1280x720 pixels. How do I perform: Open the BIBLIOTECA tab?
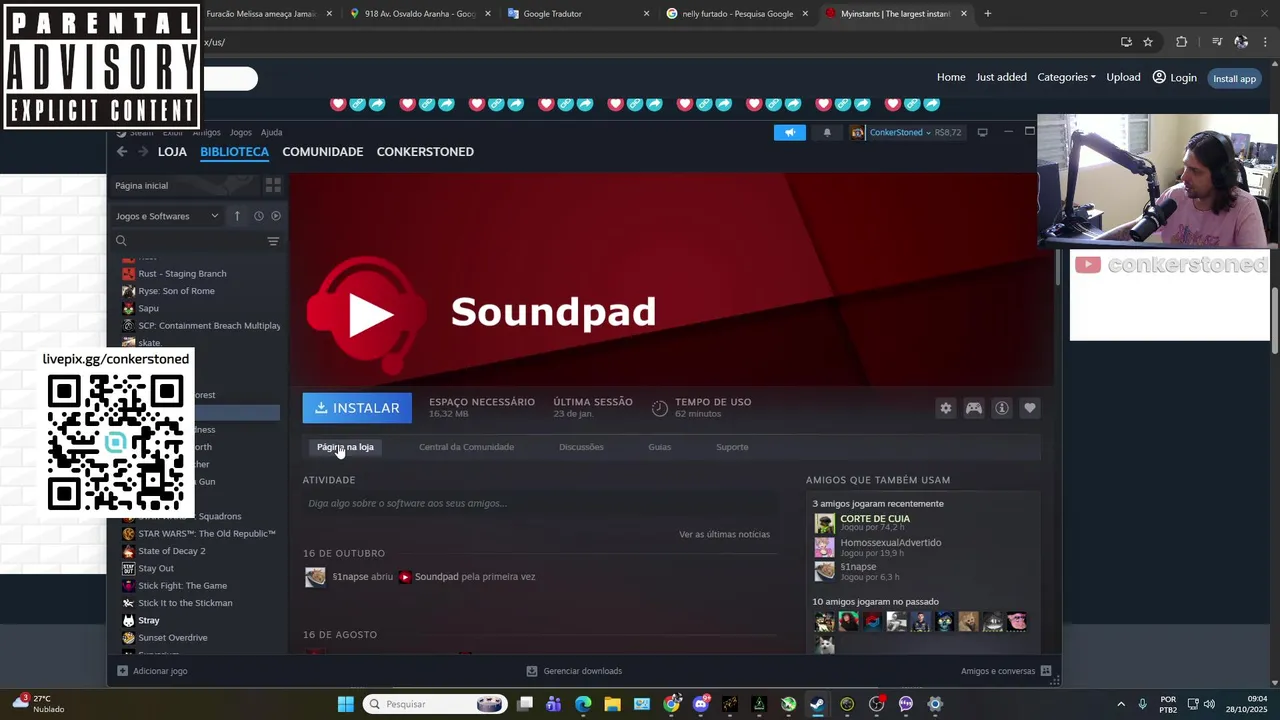pos(234,152)
